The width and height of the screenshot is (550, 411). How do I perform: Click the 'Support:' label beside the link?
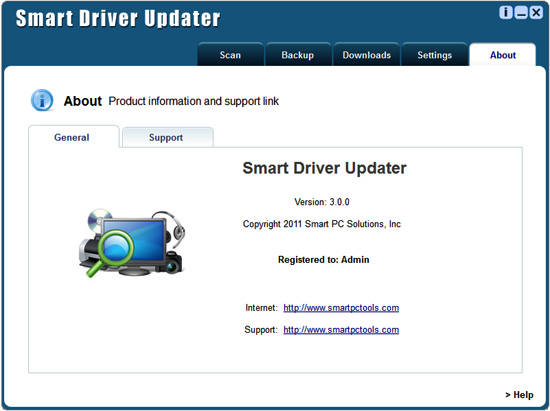[x=261, y=330]
